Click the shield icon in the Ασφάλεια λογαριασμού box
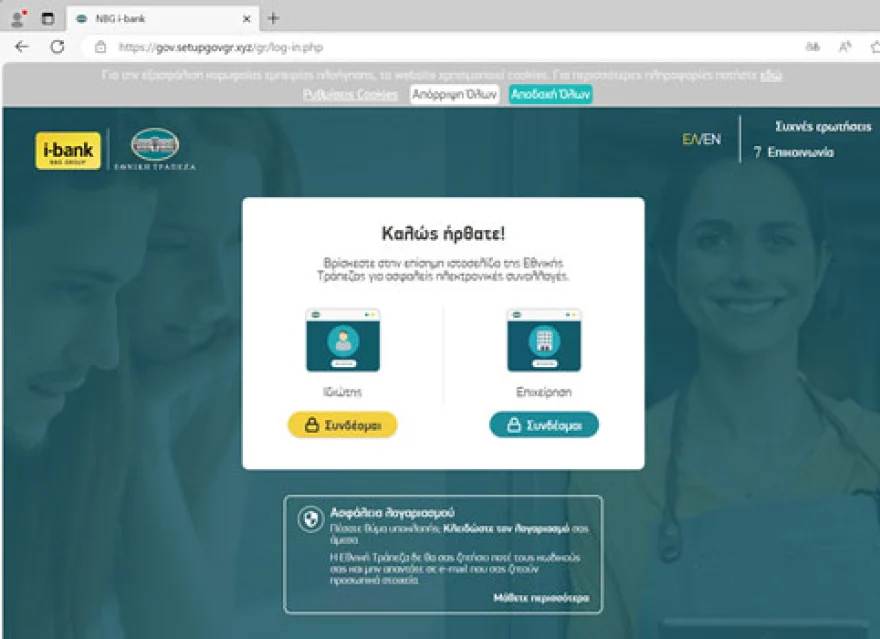Viewport: 880px width, 639px height. pyautogui.click(x=310, y=519)
